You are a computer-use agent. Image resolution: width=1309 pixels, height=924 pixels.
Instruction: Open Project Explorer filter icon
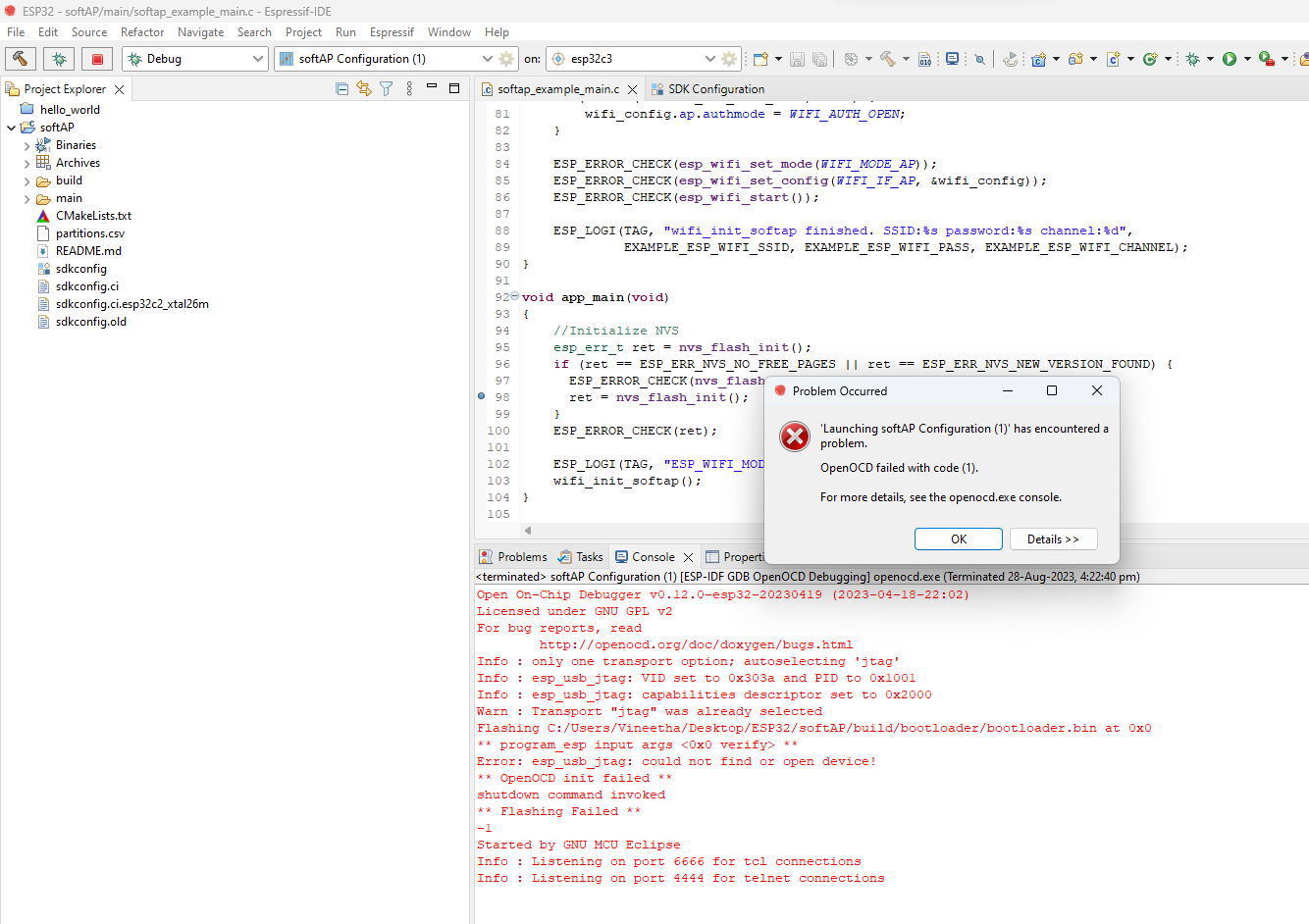(x=387, y=88)
